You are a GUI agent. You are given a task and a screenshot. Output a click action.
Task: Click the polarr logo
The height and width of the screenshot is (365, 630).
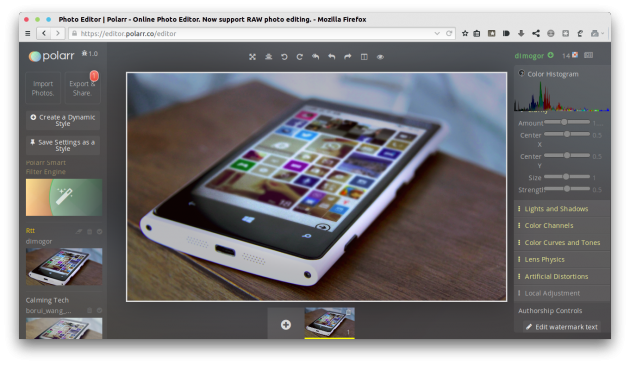click(x=51, y=56)
